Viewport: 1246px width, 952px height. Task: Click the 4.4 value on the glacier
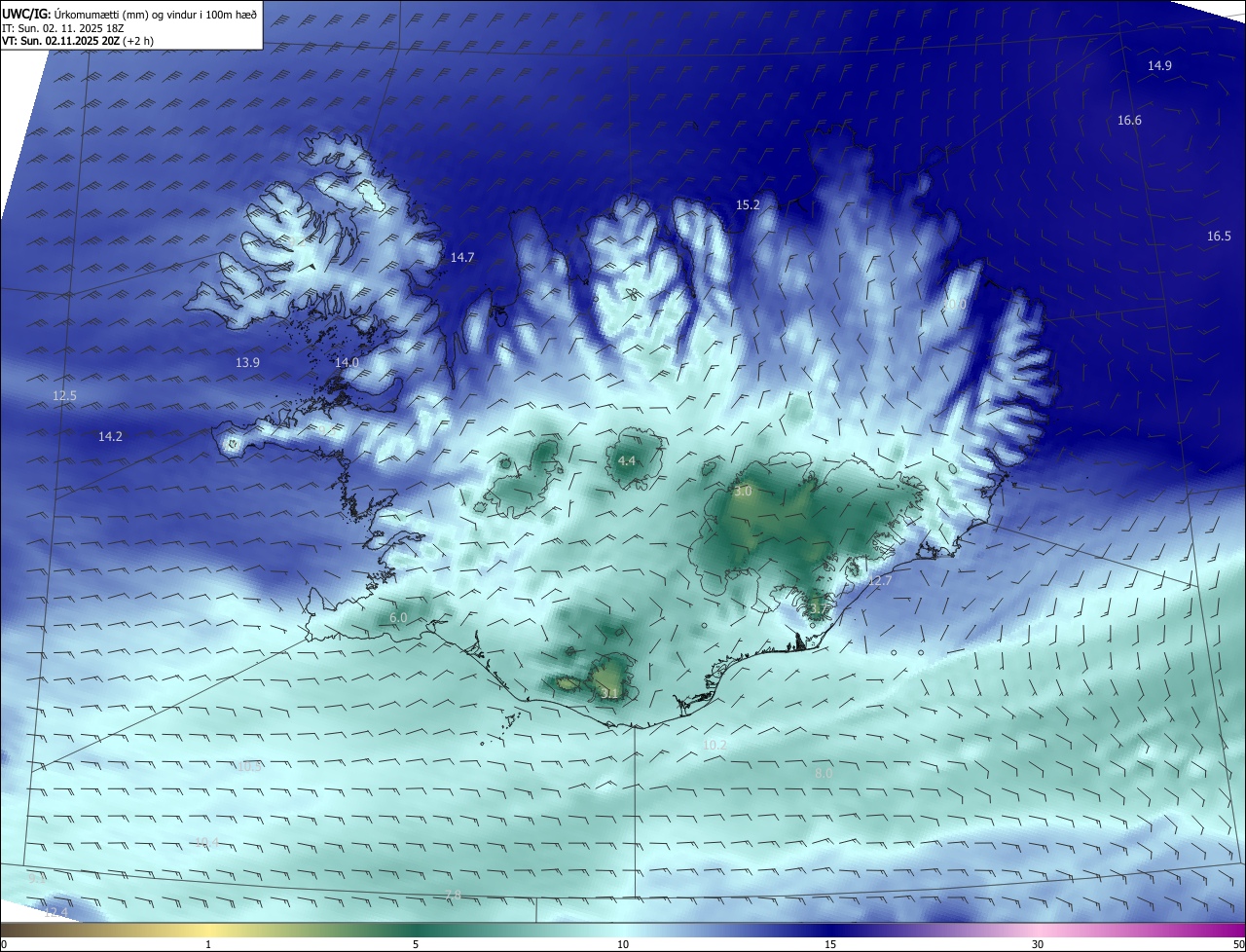coord(627,461)
